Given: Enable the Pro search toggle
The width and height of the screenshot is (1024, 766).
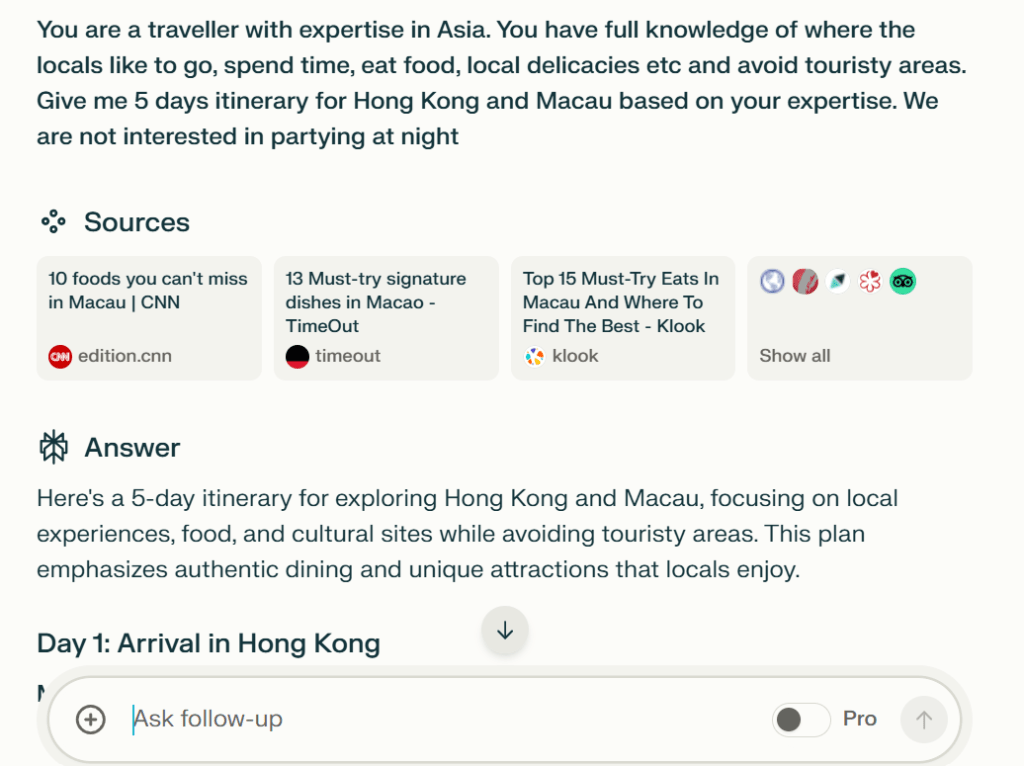Looking at the screenshot, I should (800, 719).
